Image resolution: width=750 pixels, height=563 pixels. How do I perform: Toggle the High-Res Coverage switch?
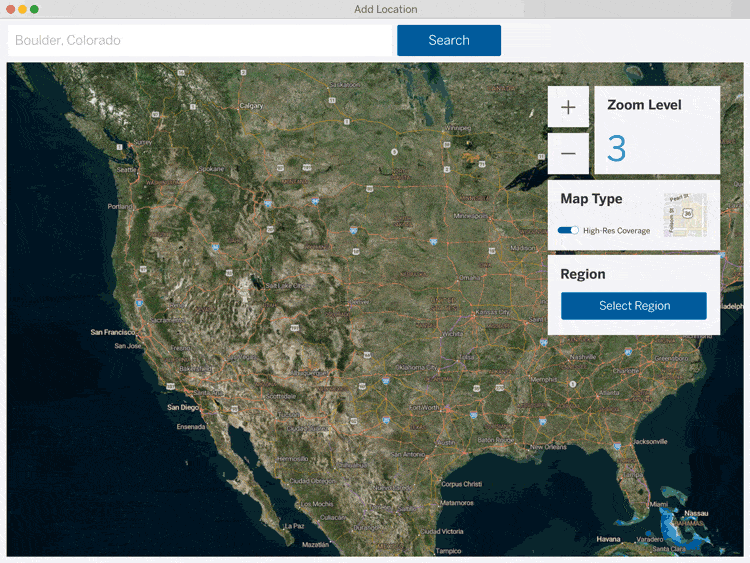[x=568, y=230]
